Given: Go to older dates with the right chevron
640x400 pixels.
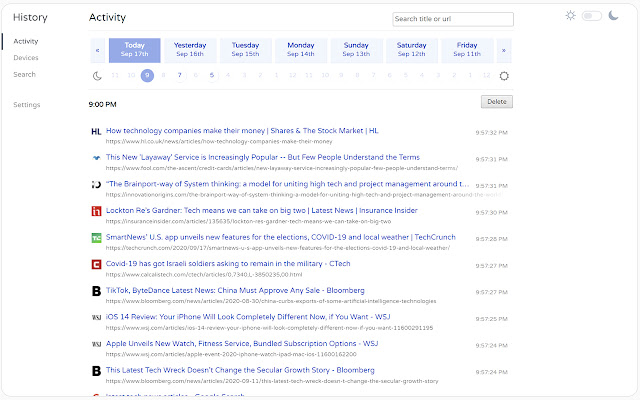Looking at the screenshot, I should pos(504,50).
